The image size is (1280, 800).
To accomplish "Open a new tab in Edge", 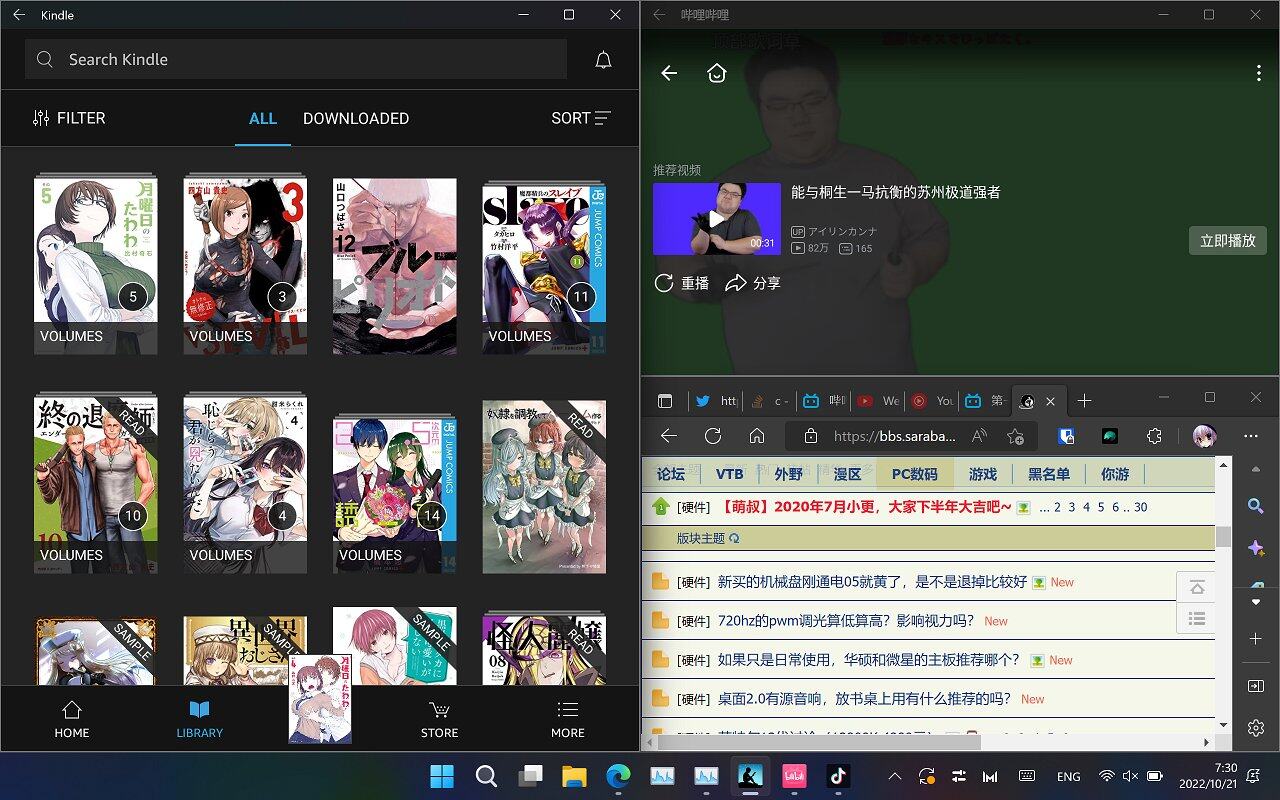I will (x=1084, y=401).
